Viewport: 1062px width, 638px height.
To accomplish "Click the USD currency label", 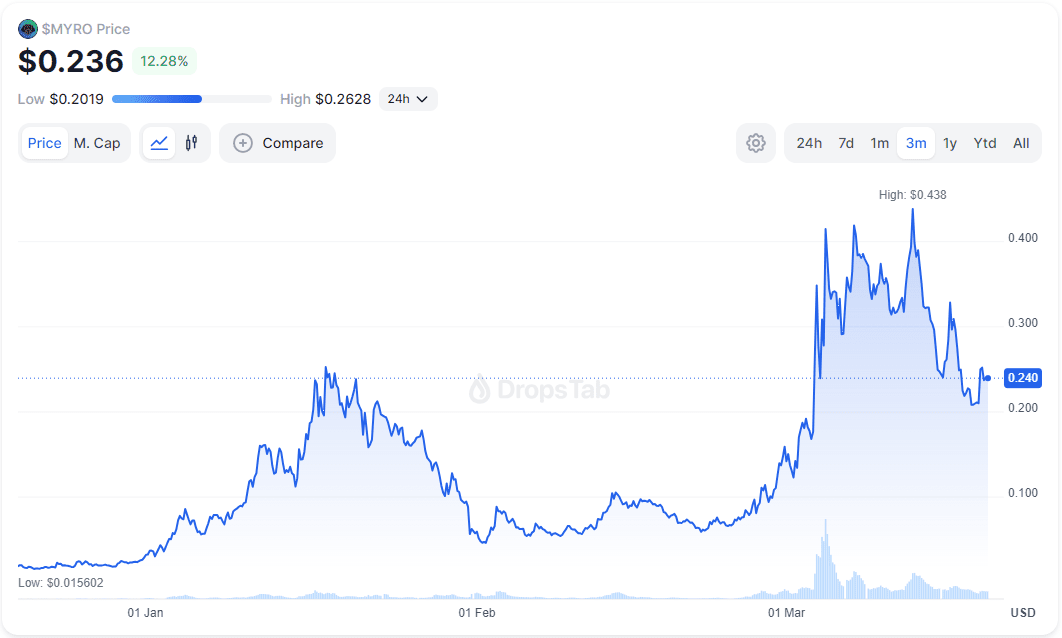I will point(1023,613).
